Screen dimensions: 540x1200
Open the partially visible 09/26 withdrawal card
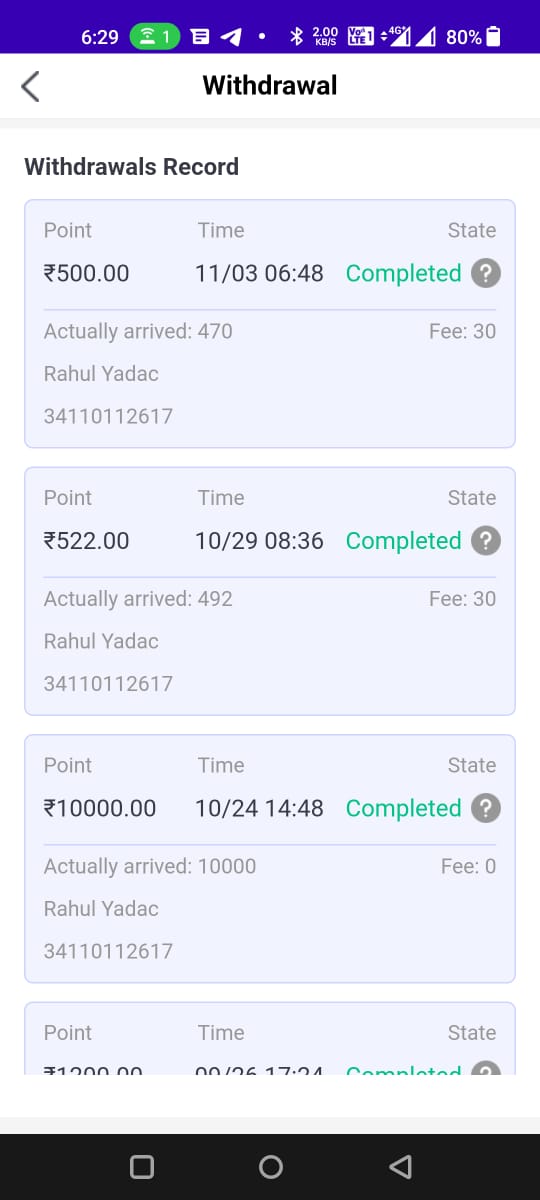click(270, 1038)
